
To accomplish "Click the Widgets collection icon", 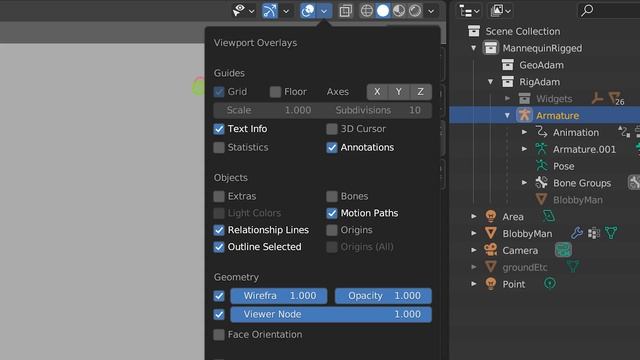I will (x=524, y=98).
